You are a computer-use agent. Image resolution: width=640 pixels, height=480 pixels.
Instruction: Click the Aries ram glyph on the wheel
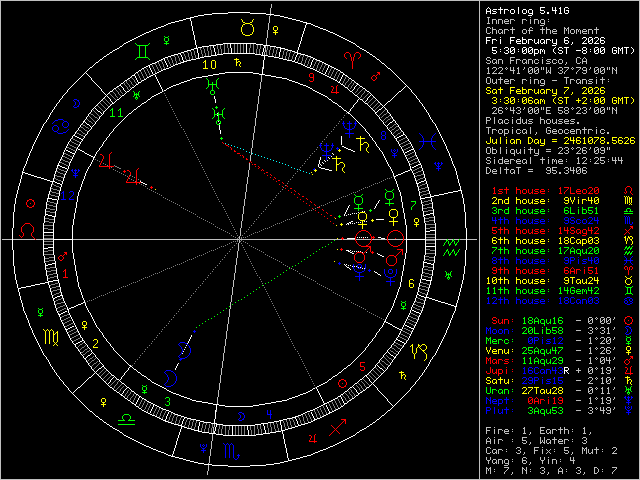click(354, 57)
